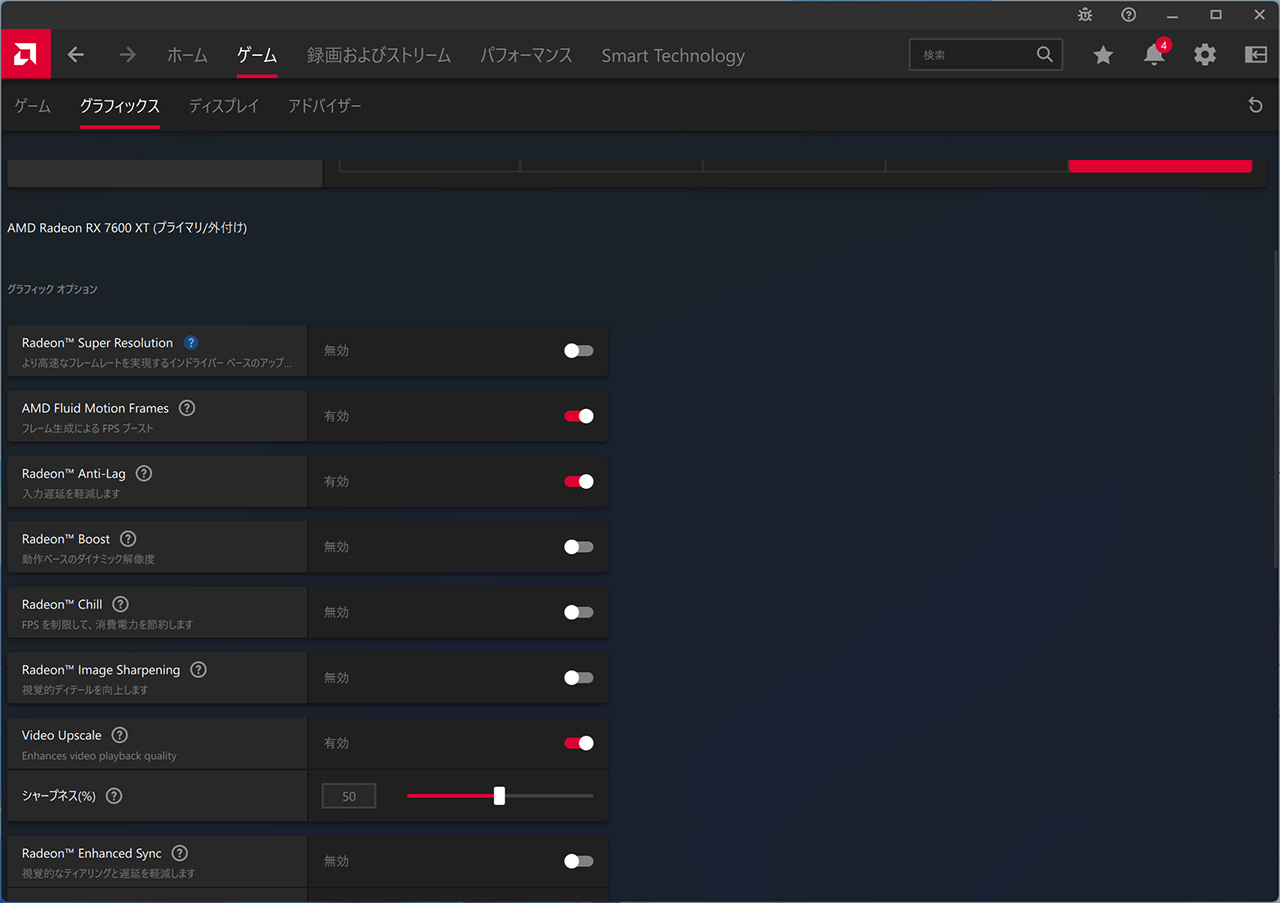Go back with the left arrow
Viewport: 1280px width, 903px height.
[76, 55]
